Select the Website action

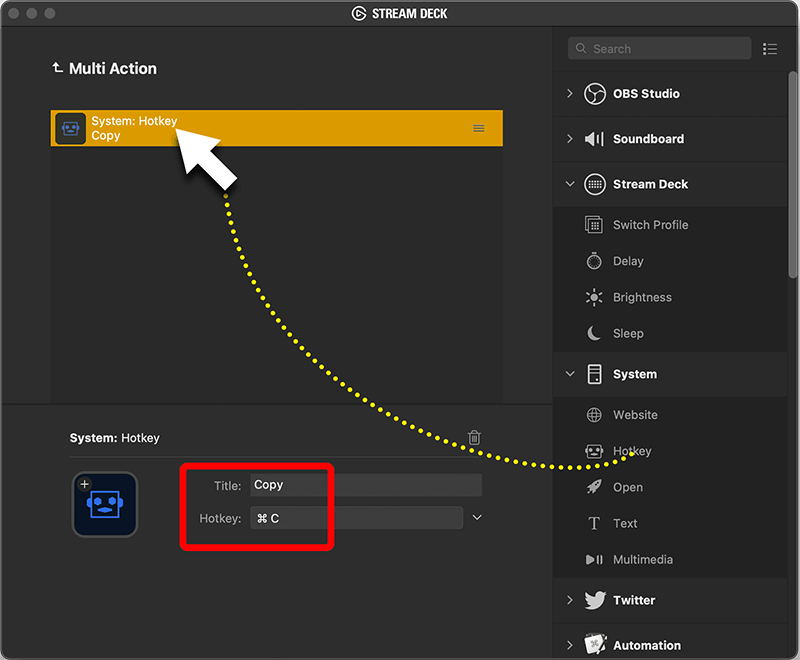point(635,415)
